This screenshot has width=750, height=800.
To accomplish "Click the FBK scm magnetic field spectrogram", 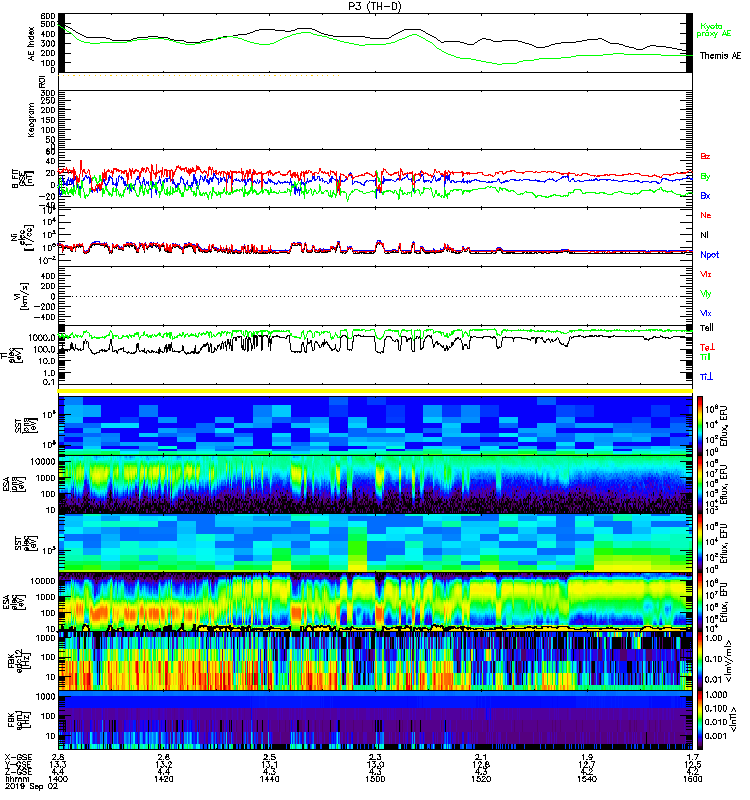I will (375, 720).
